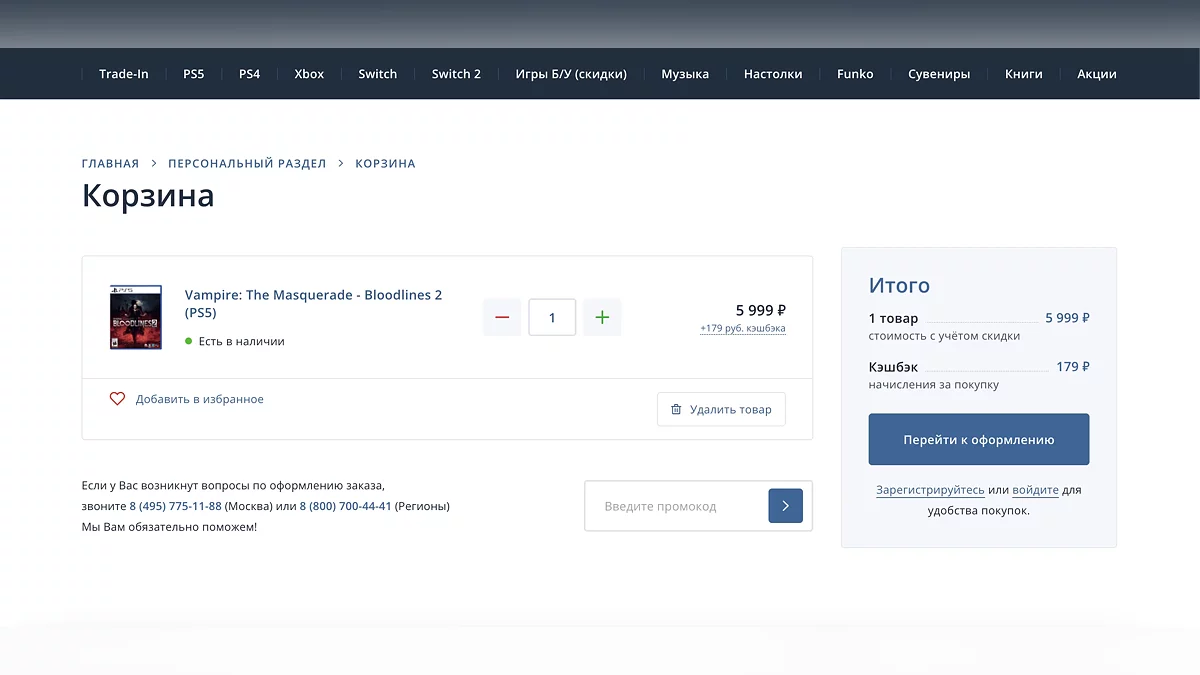Image resolution: width=1200 pixels, height=675 pixels.
Task: Click the trash can icon on Удалить товар
Action: pos(676,409)
